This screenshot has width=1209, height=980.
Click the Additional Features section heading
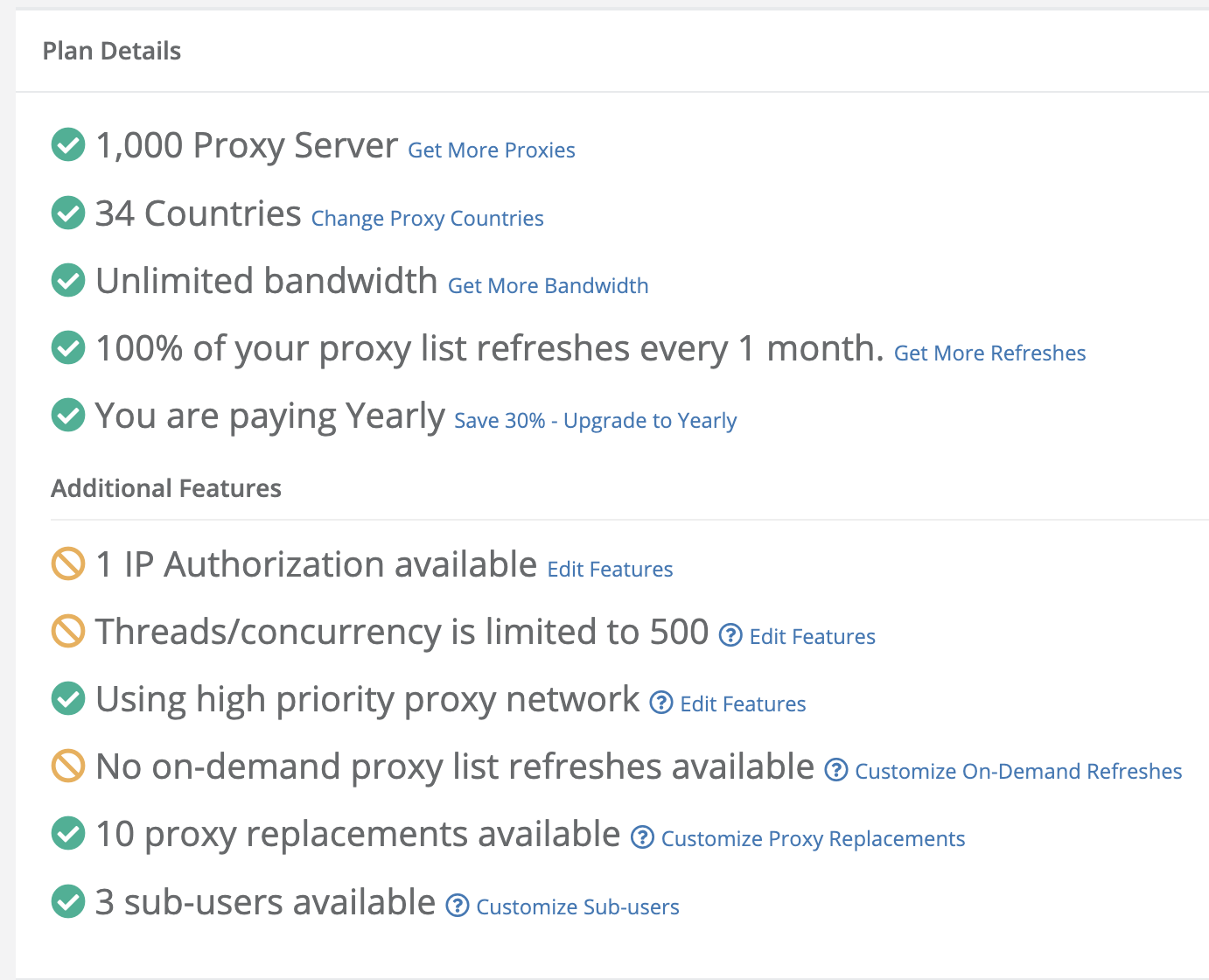(x=166, y=487)
